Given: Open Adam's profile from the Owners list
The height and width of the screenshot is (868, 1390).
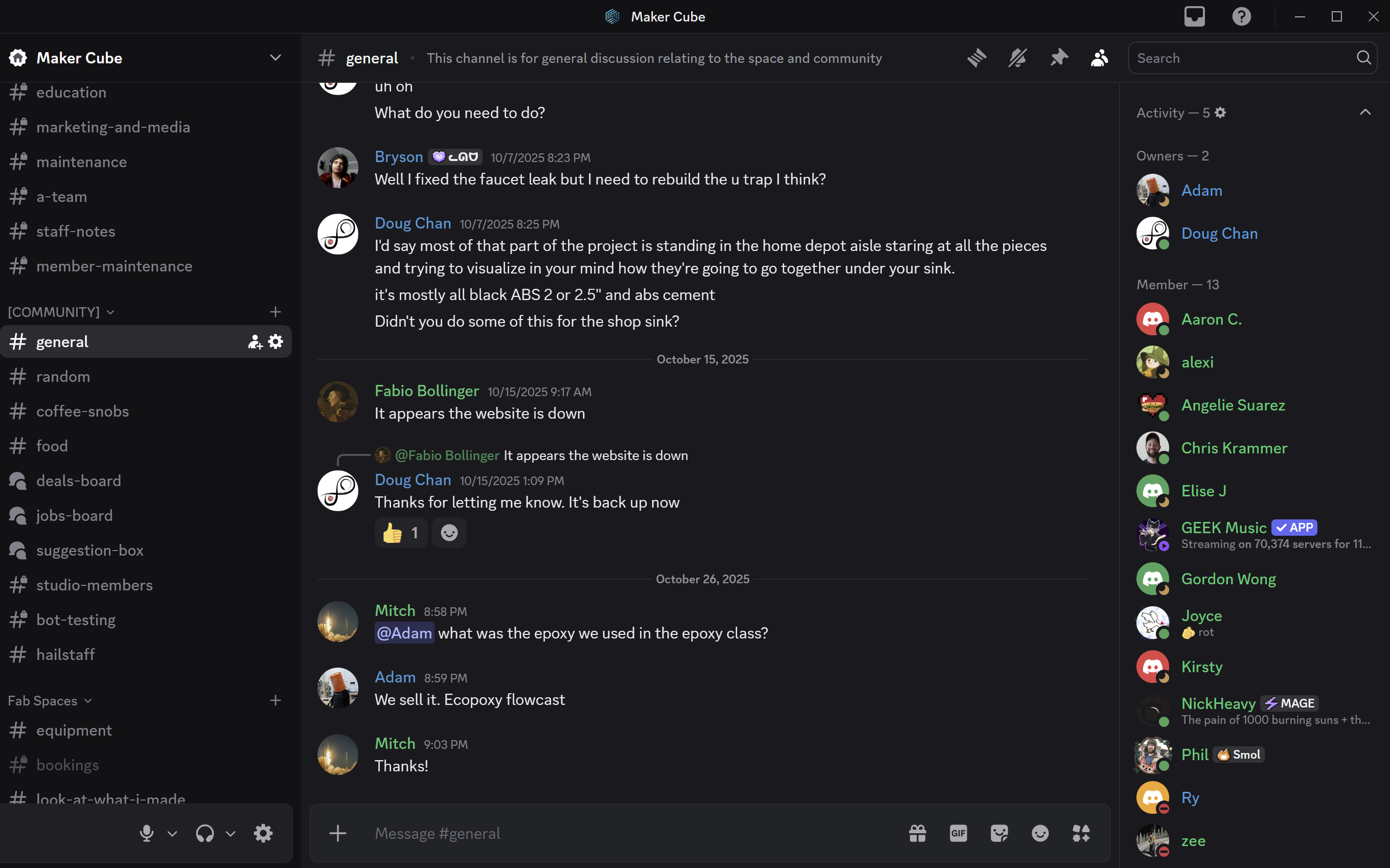Looking at the screenshot, I should [1201, 190].
